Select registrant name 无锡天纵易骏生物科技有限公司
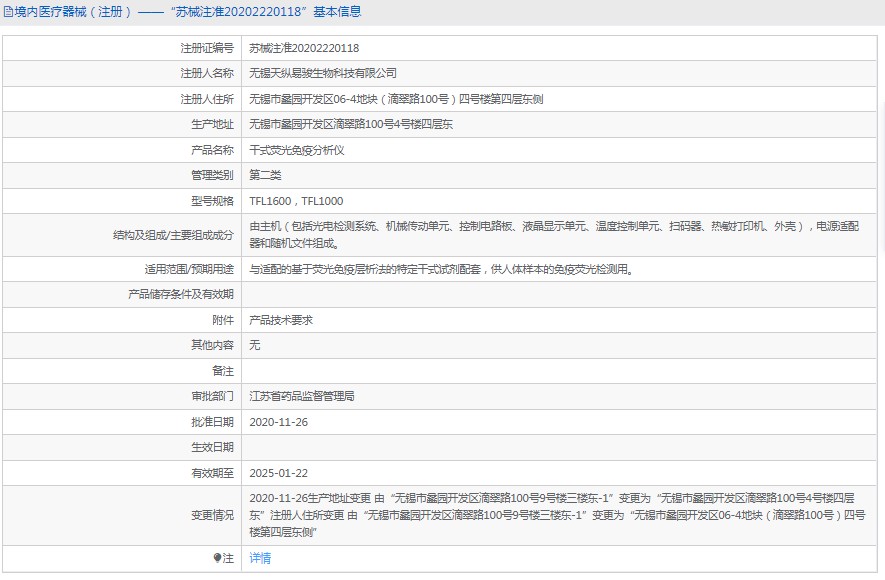885x580 pixels. [323, 73]
